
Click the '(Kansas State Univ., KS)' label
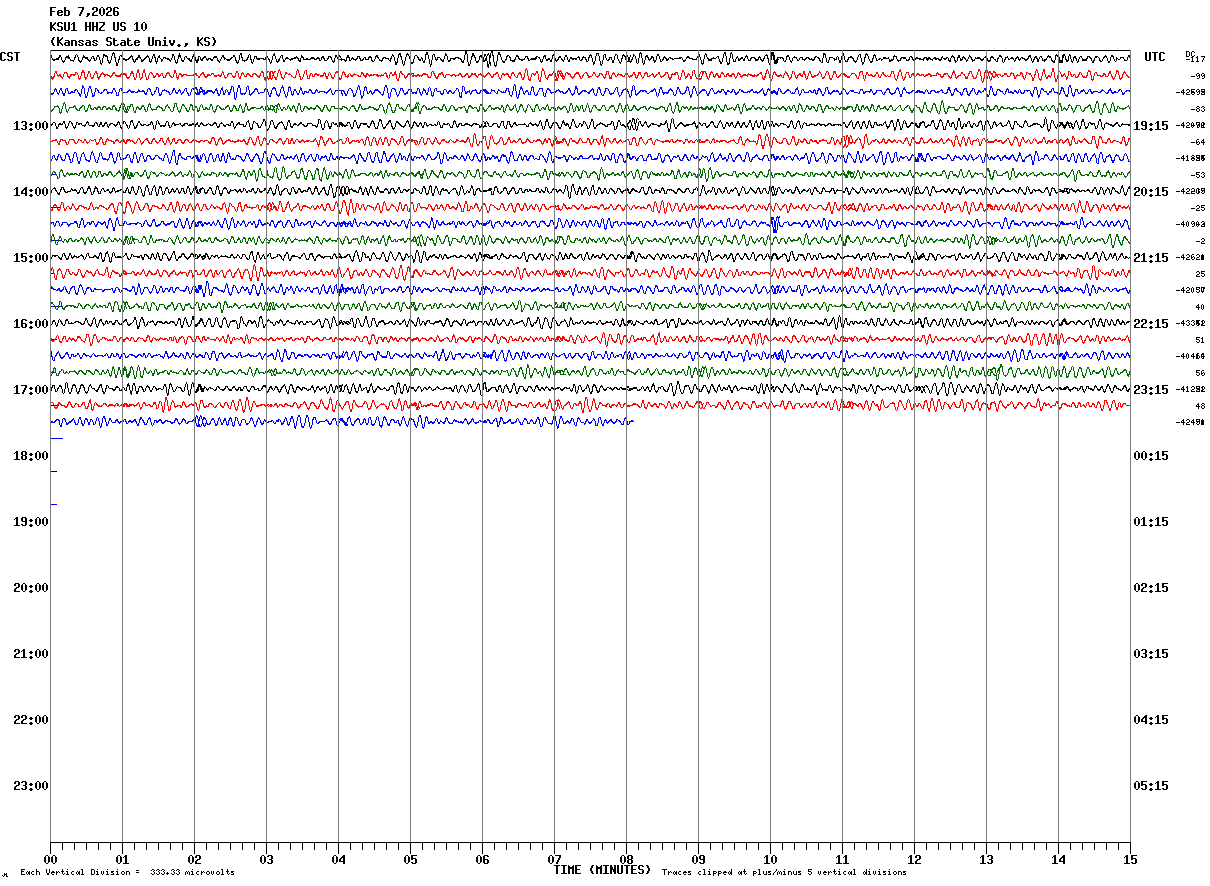coord(133,42)
